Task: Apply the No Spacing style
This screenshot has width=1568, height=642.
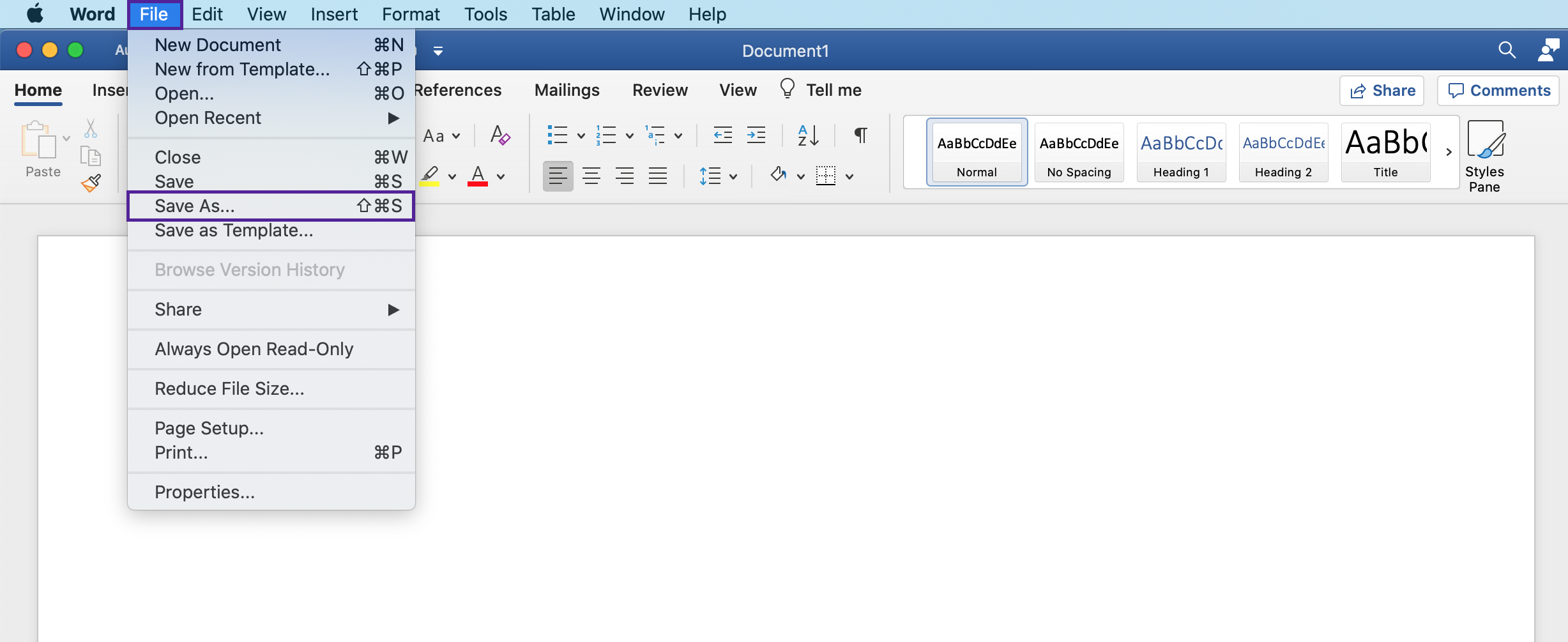Action: (1079, 153)
